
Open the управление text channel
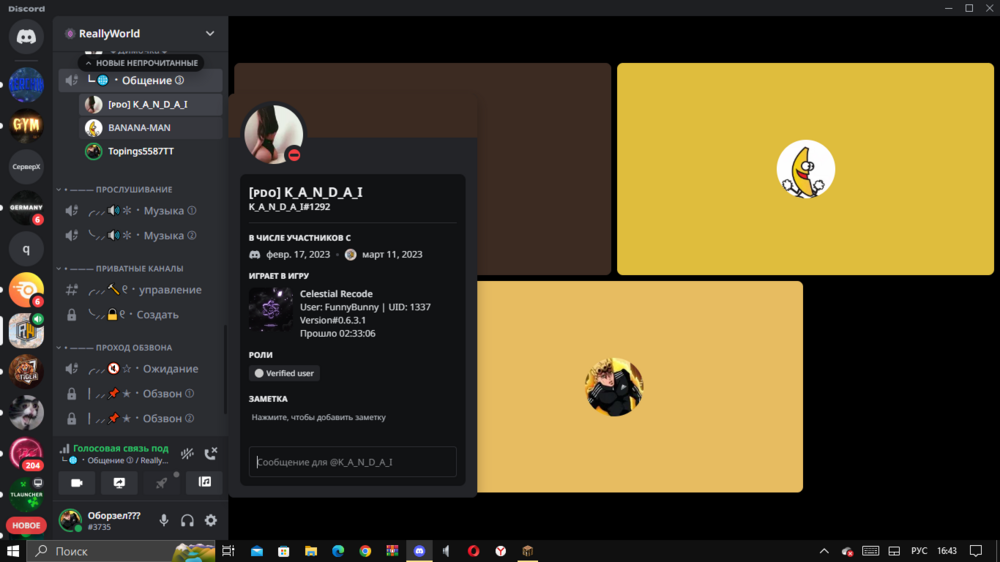click(x=140, y=290)
